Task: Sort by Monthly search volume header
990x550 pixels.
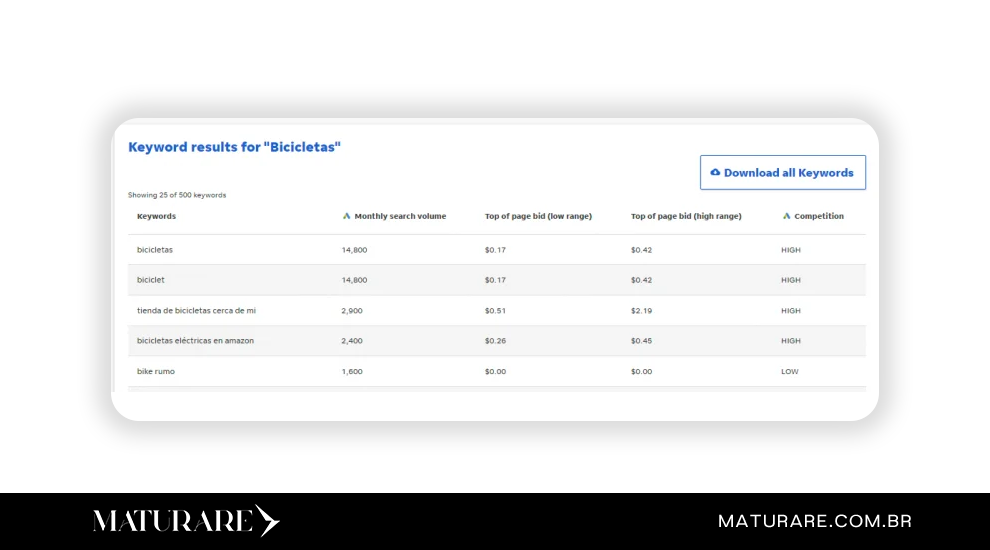Action: point(400,216)
